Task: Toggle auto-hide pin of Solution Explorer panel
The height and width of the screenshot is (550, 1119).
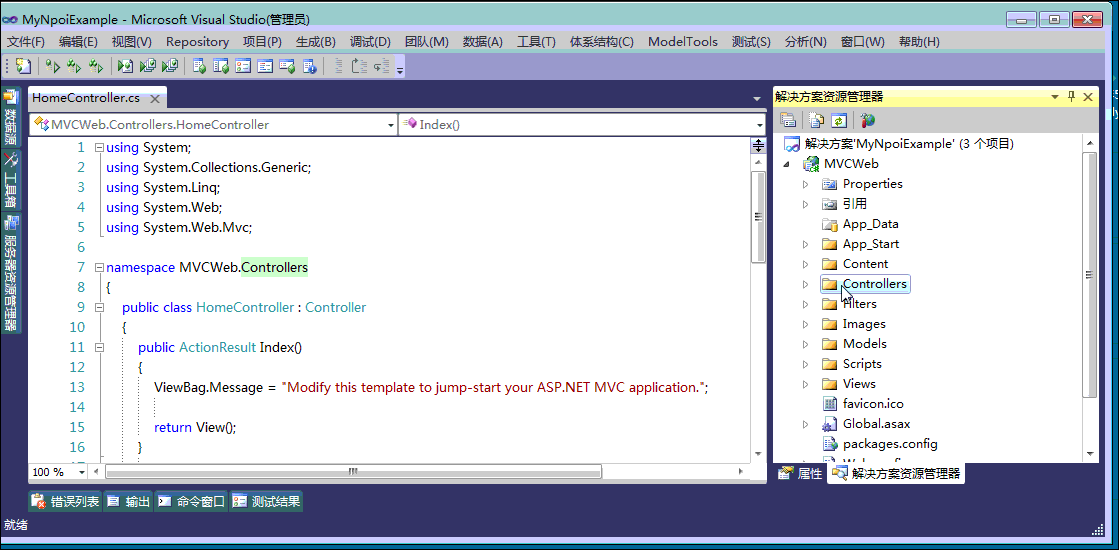Action: [x=1071, y=97]
